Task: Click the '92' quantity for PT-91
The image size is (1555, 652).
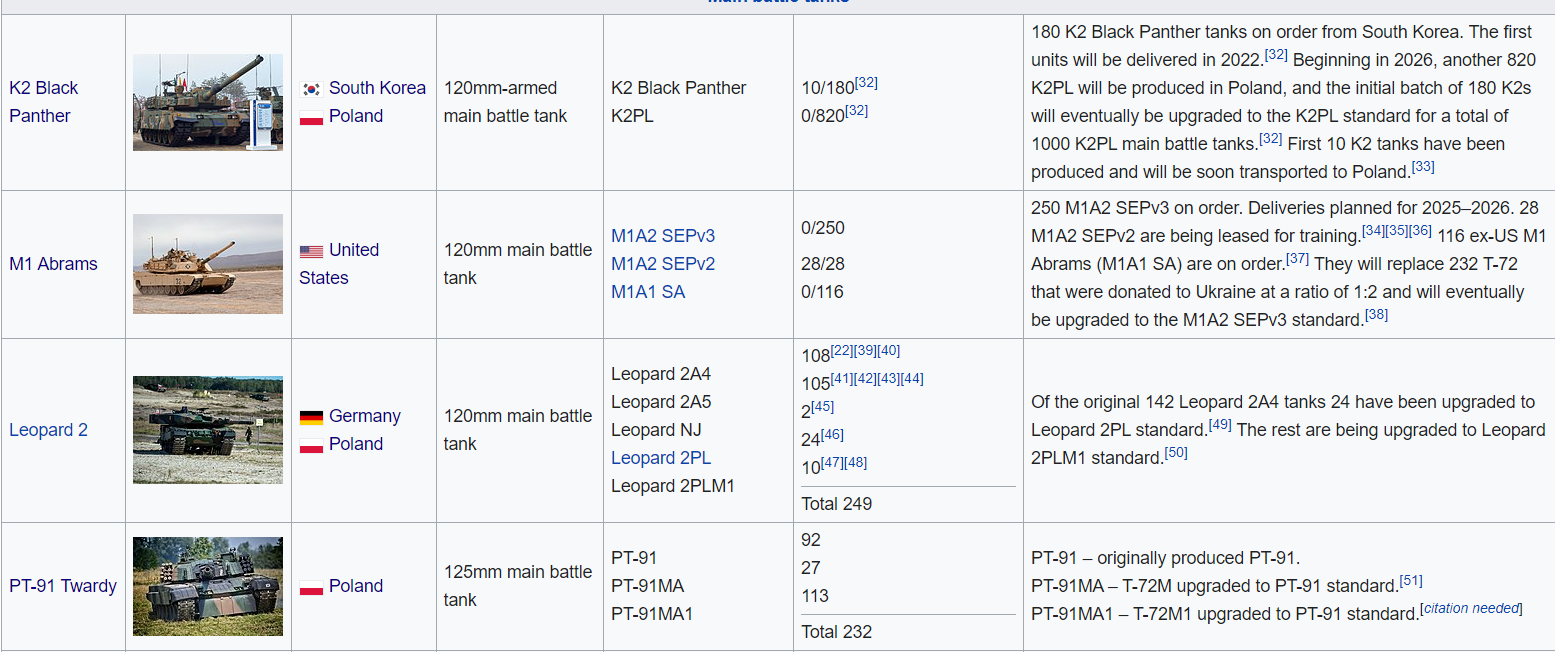Action: point(811,540)
